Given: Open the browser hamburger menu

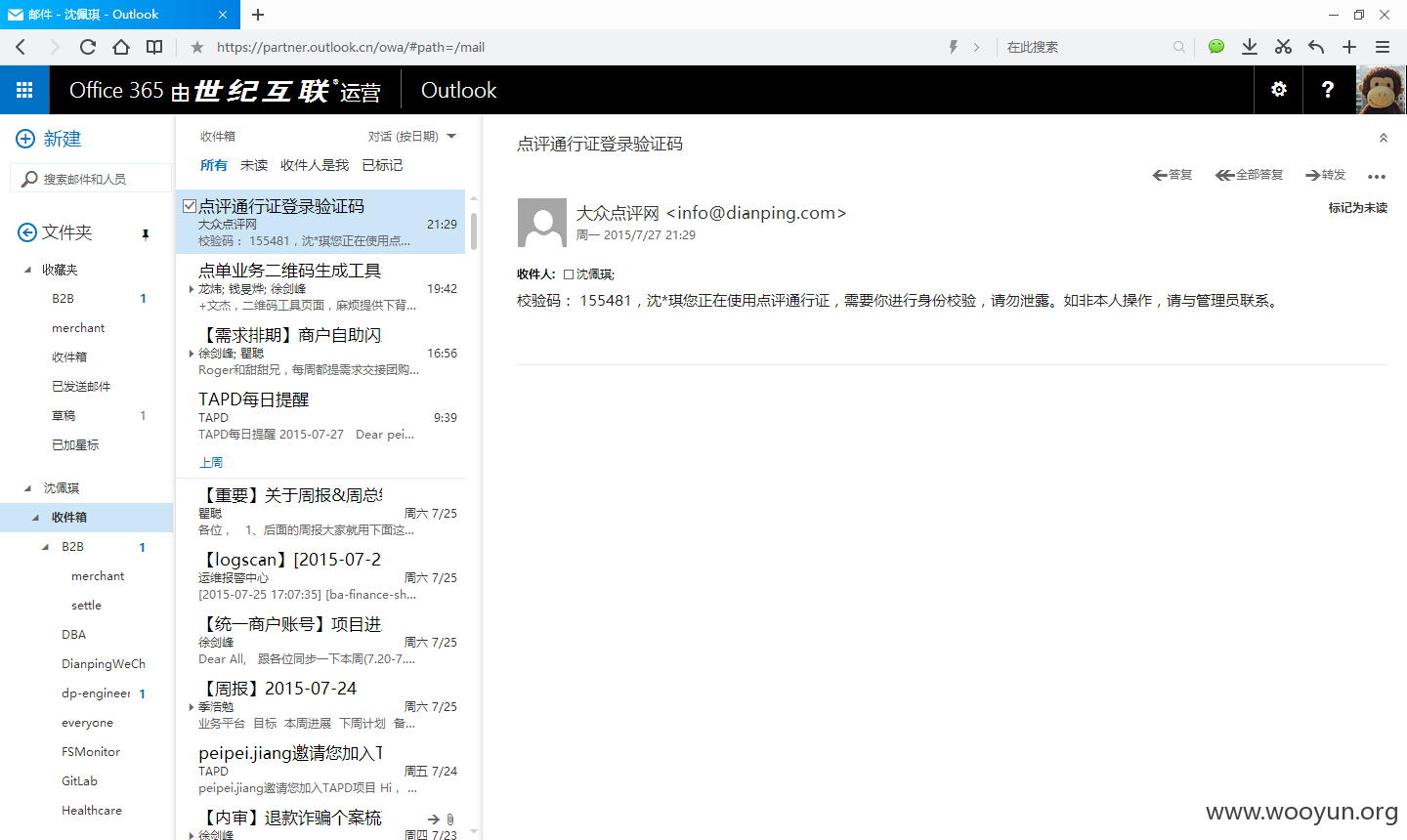Looking at the screenshot, I should 1383,47.
